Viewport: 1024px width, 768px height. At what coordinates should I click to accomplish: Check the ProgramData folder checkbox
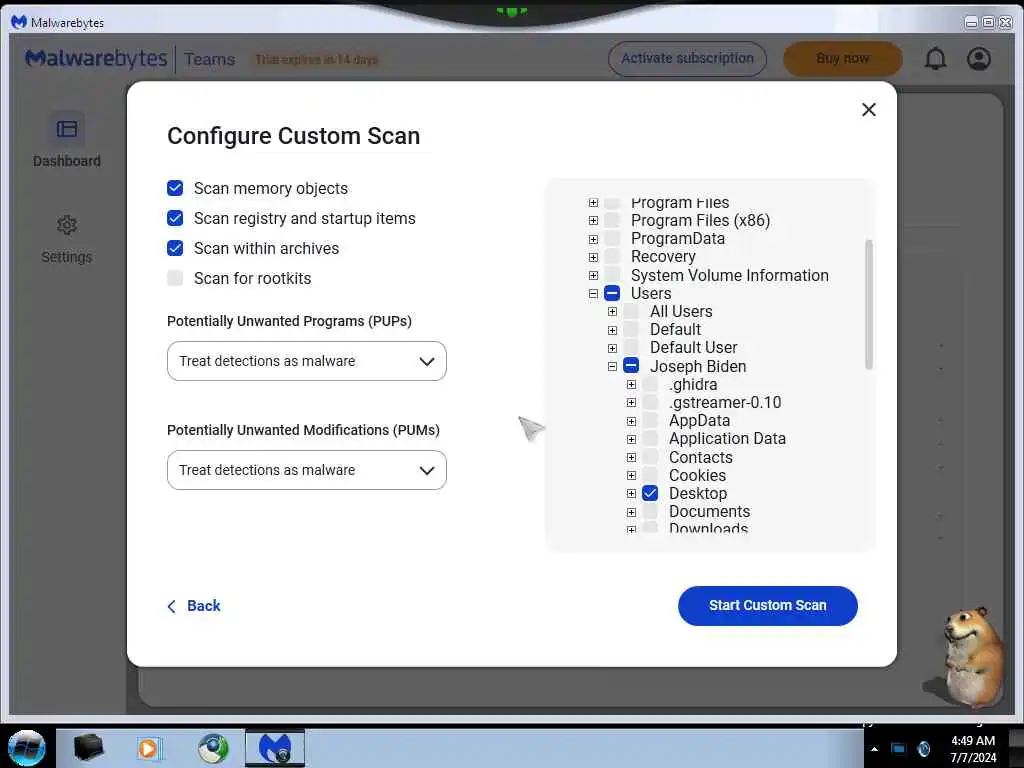click(612, 238)
